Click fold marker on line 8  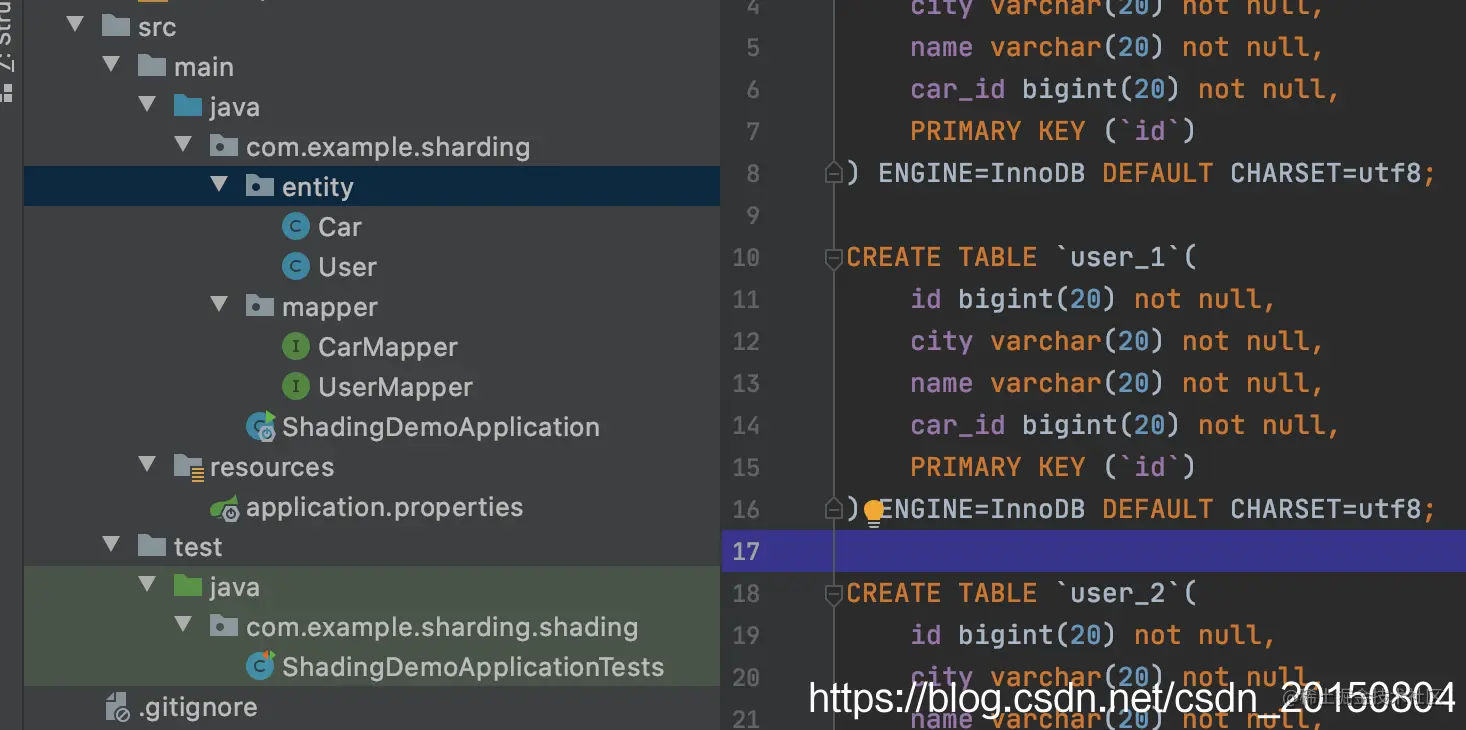point(833,174)
